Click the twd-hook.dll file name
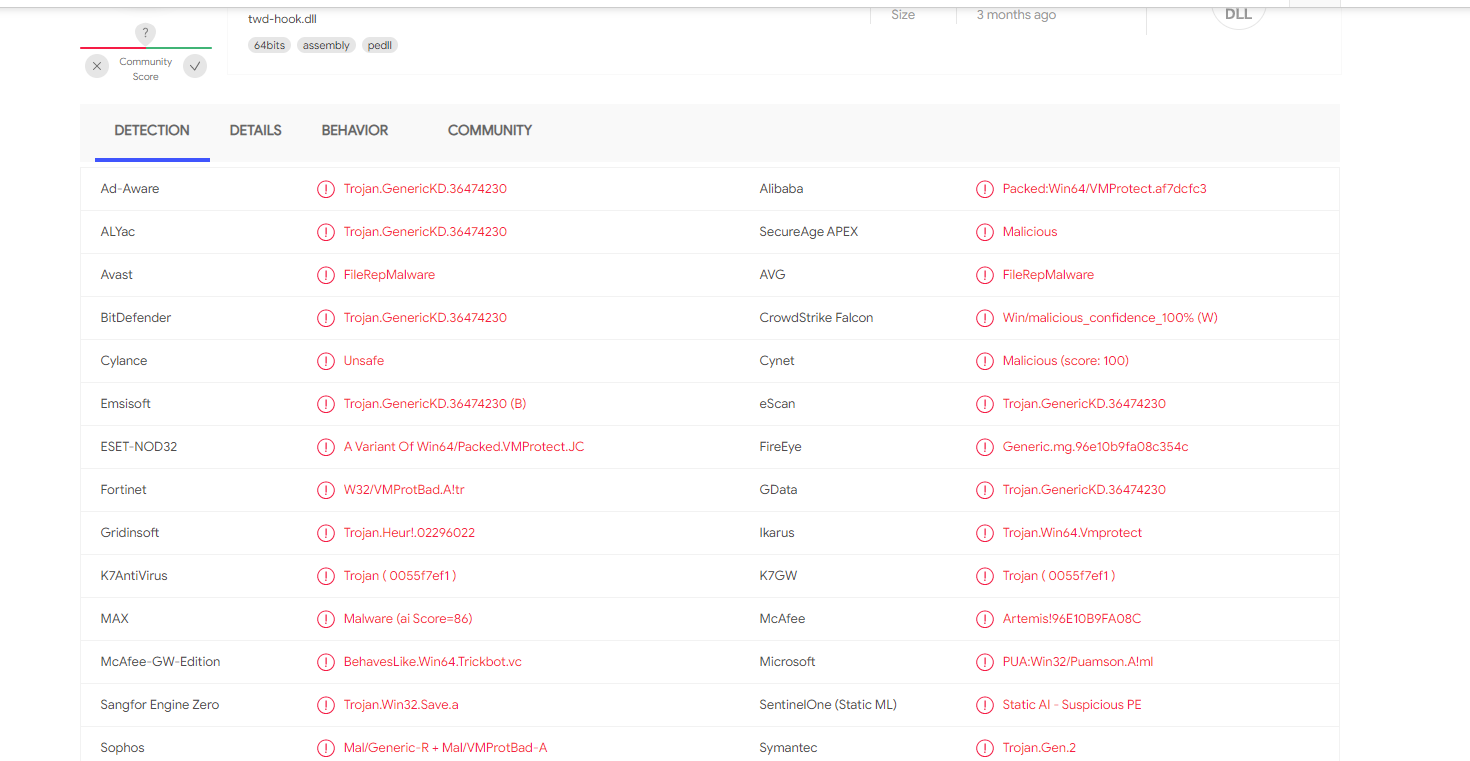The image size is (1470, 761). click(x=283, y=19)
